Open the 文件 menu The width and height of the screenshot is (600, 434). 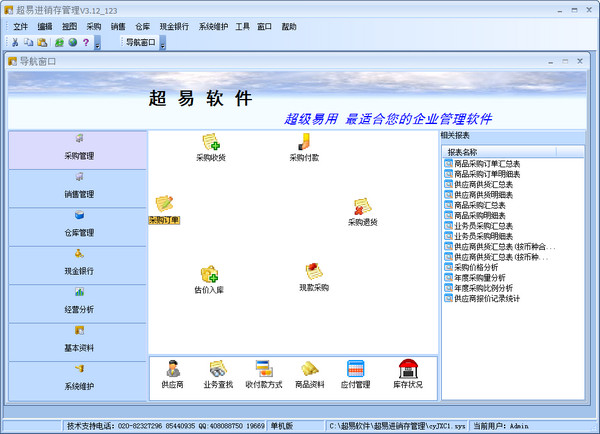click(20, 26)
